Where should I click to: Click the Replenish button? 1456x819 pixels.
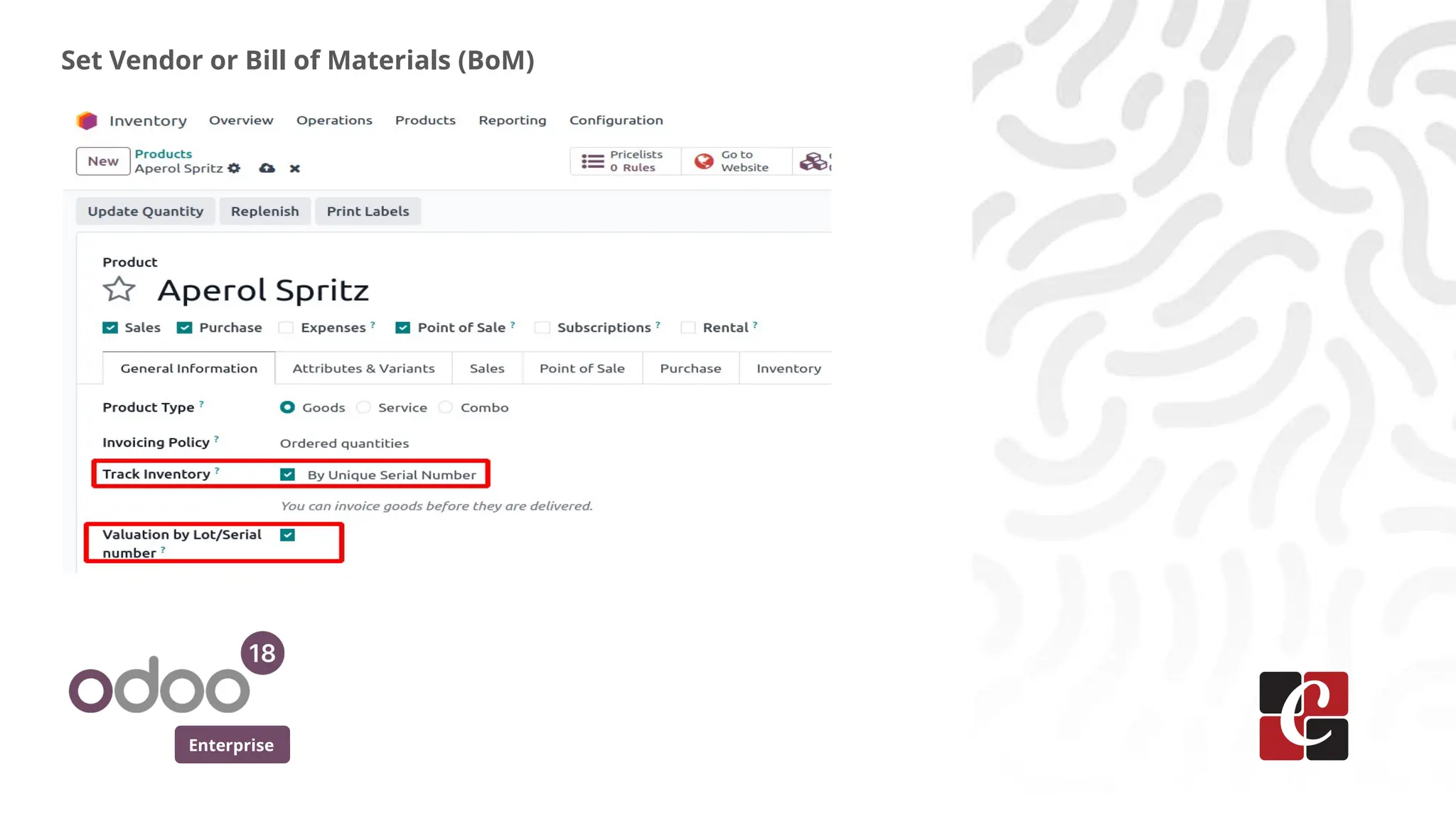click(x=265, y=211)
